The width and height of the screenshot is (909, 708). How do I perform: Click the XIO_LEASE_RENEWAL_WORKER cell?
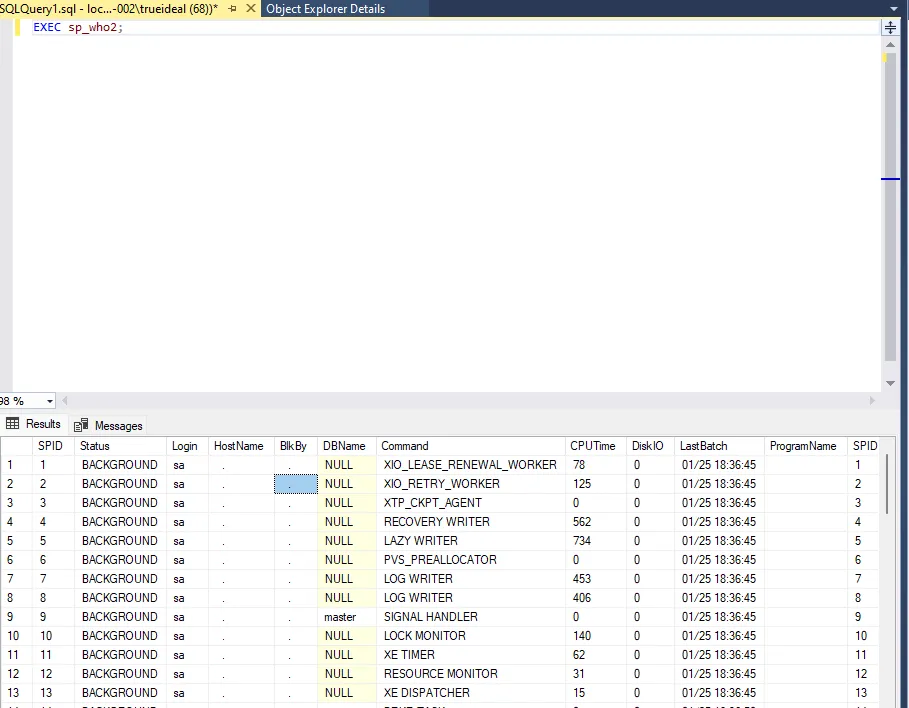470,465
